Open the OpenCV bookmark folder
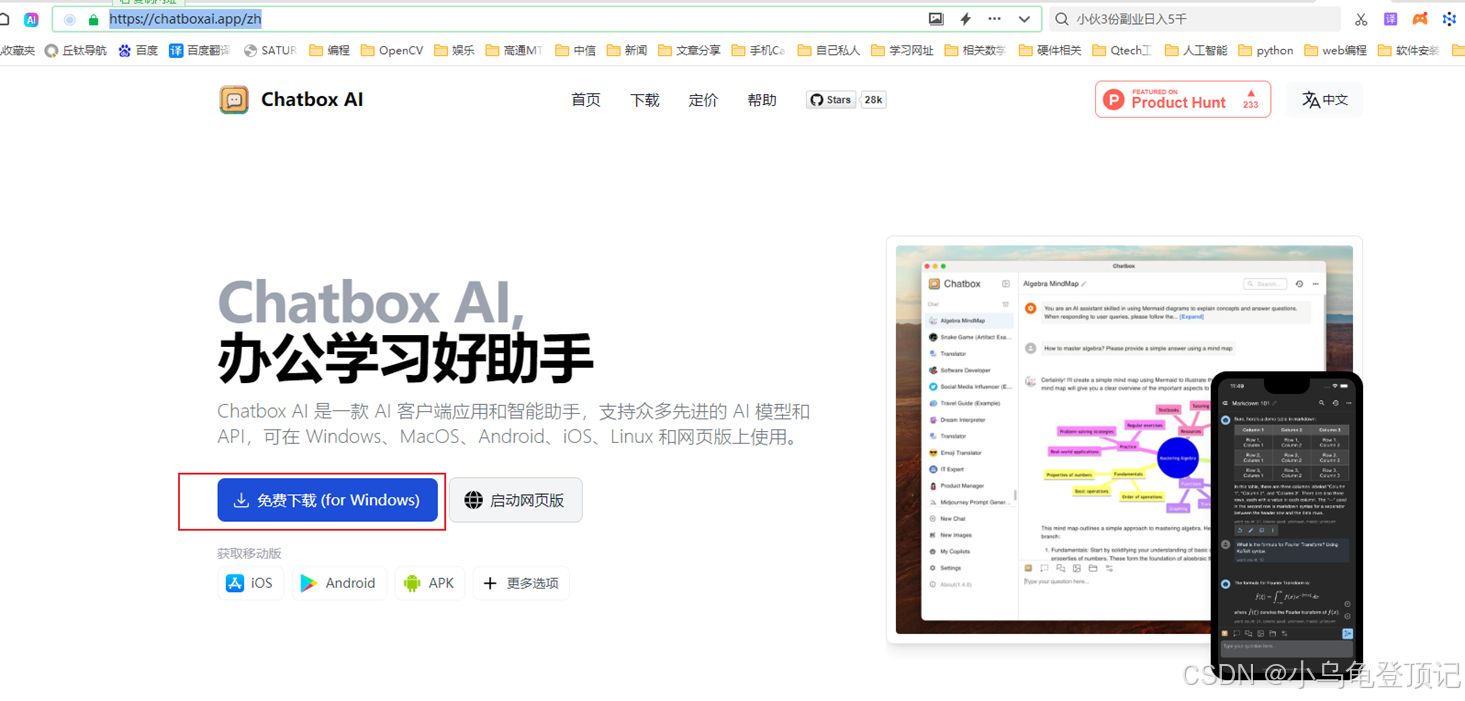Image resolution: width=1465 pixels, height=701 pixels. click(392, 50)
